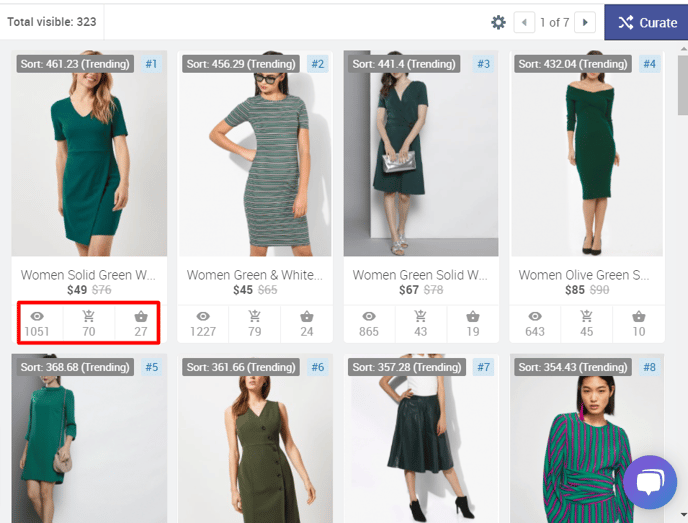Open the settings gear icon
This screenshot has width=688, height=523.
coord(498,22)
